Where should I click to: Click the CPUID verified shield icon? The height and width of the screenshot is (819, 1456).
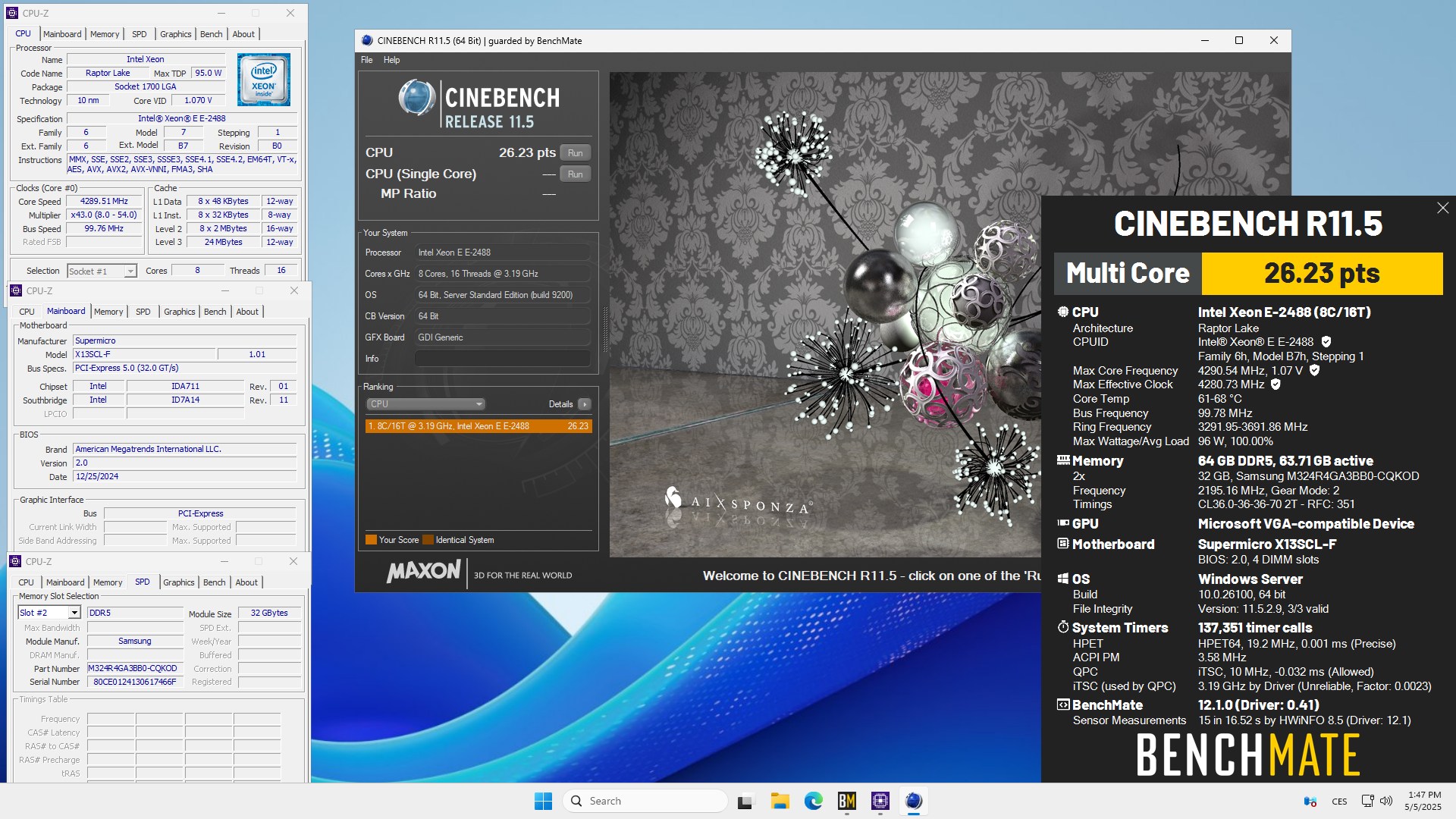[x=1326, y=342]
